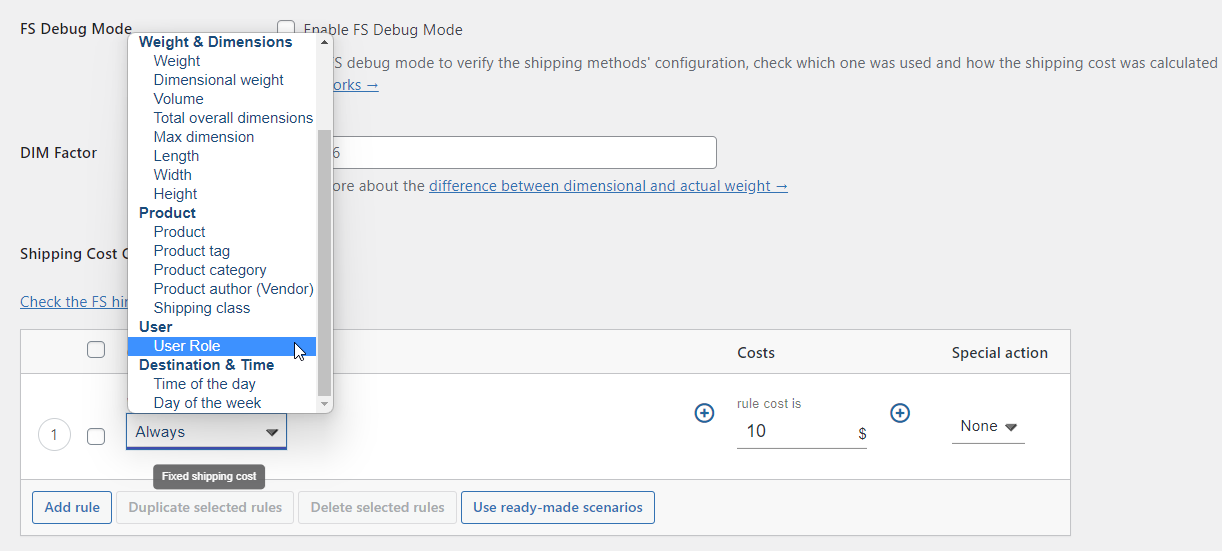Click the dropdown list scrollbar thumb
This screenshot has width=1222, height=551.
pos(324,262)
